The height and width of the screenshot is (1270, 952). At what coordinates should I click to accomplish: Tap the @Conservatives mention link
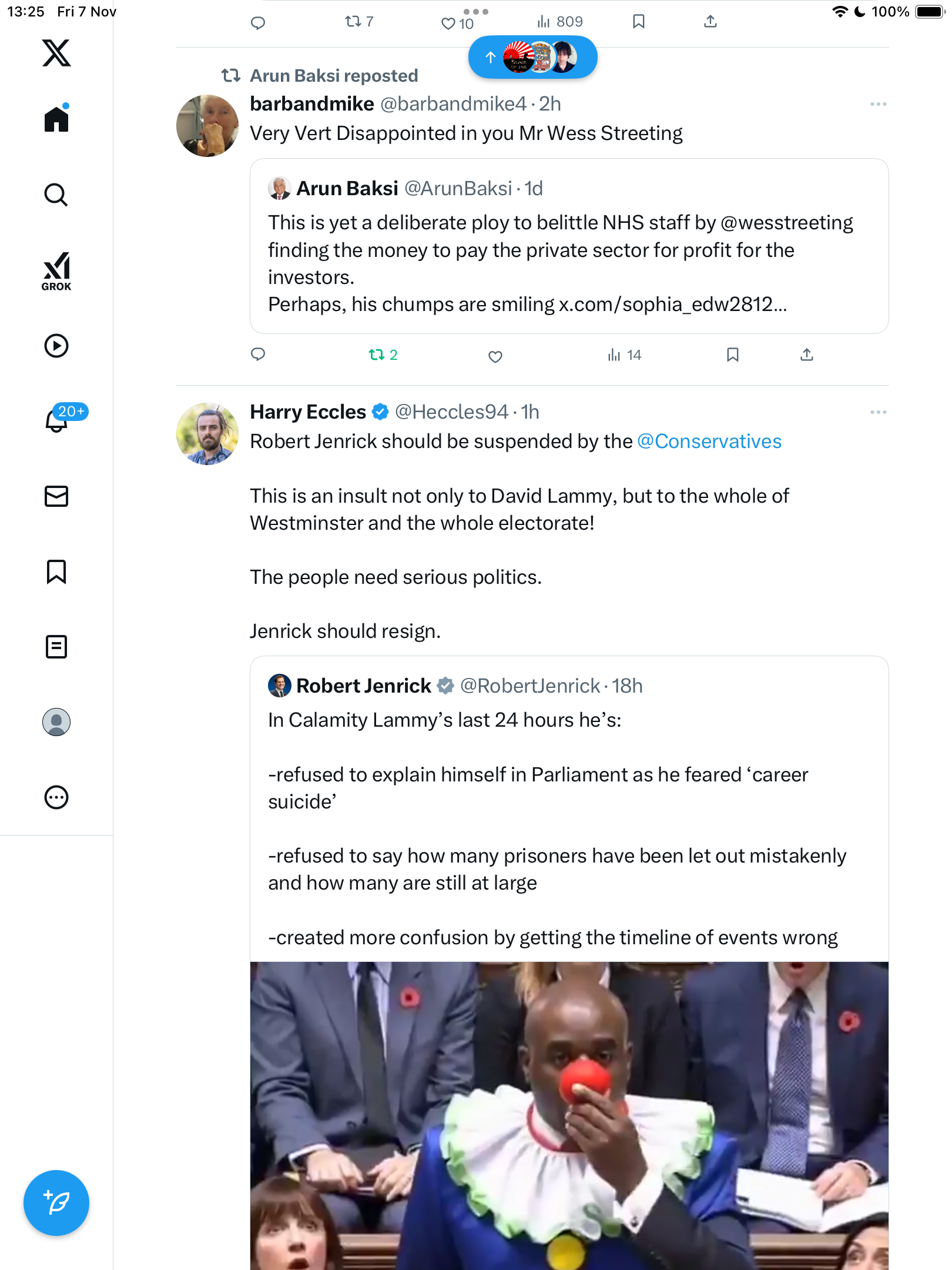click(x=709, y=442)
